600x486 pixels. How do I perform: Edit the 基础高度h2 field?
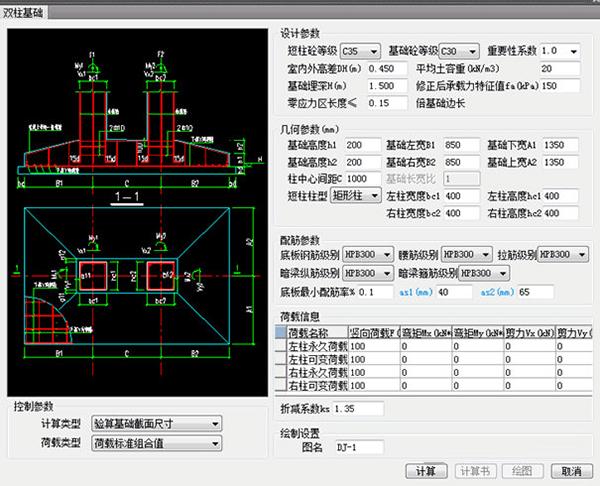click(x=363, y=162)
